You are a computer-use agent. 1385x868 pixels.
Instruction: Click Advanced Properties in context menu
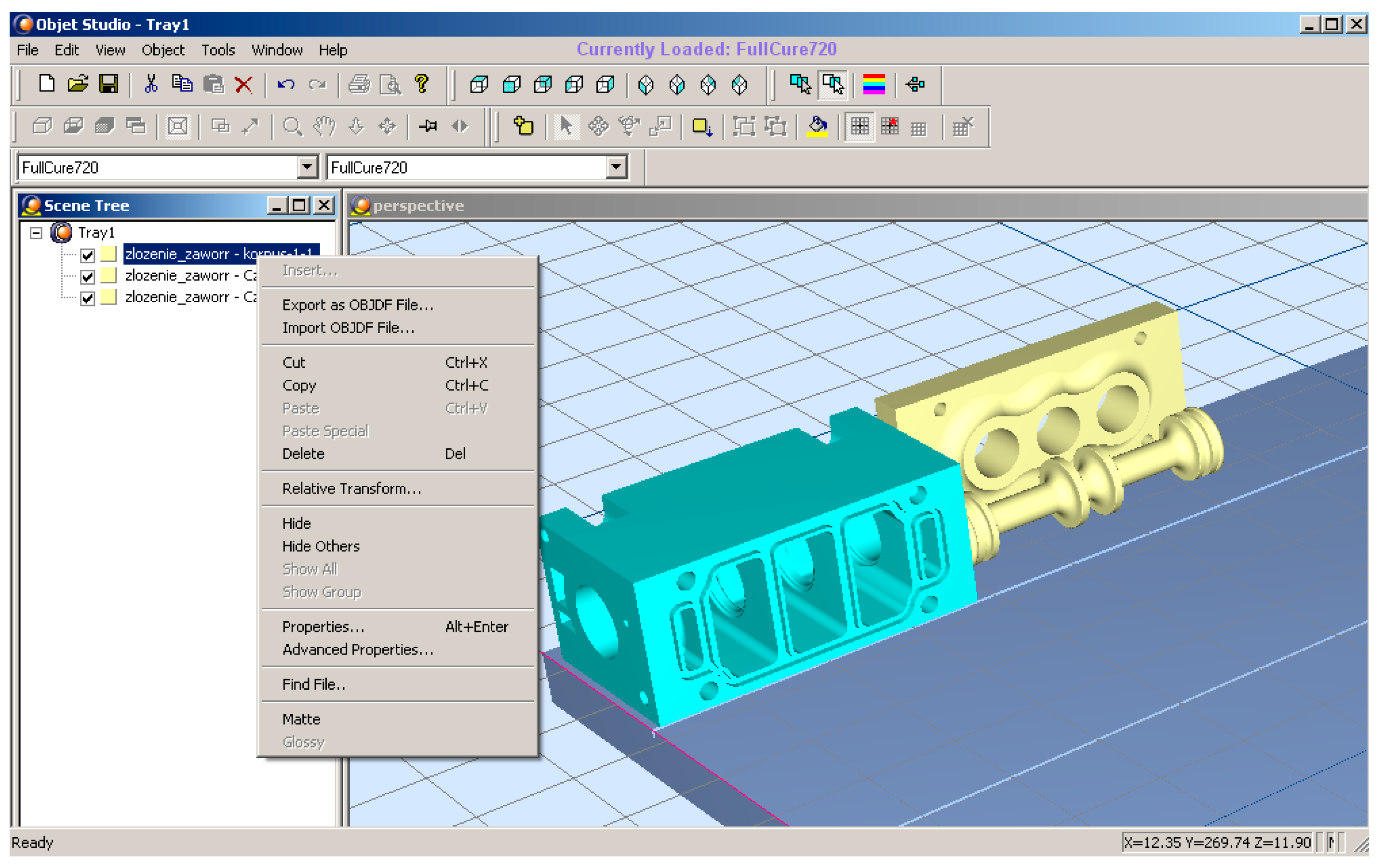click(x=357, y=649)
